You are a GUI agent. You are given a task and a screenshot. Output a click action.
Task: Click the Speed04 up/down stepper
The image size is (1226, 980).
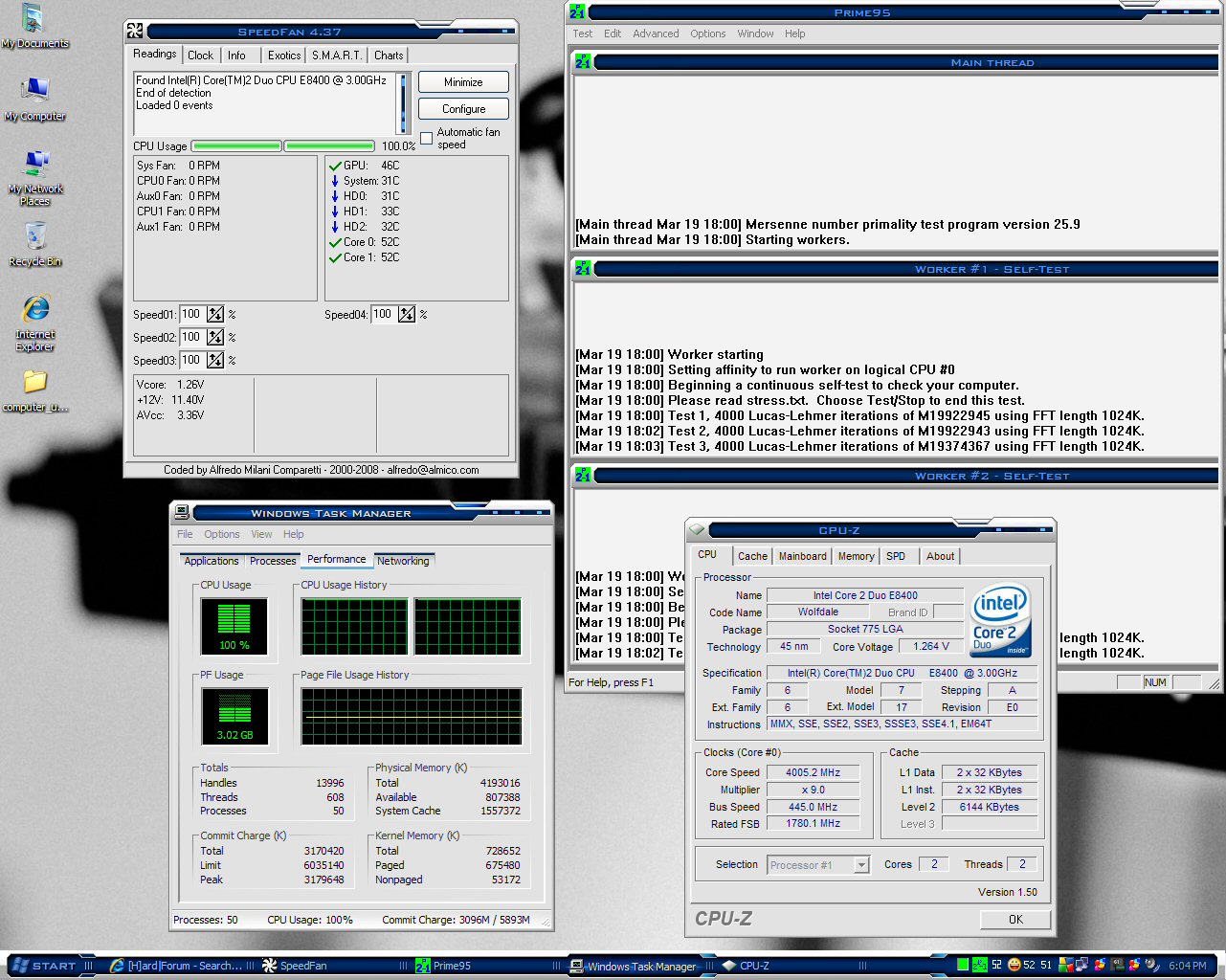pyautogui.click(x=407, y=314)
